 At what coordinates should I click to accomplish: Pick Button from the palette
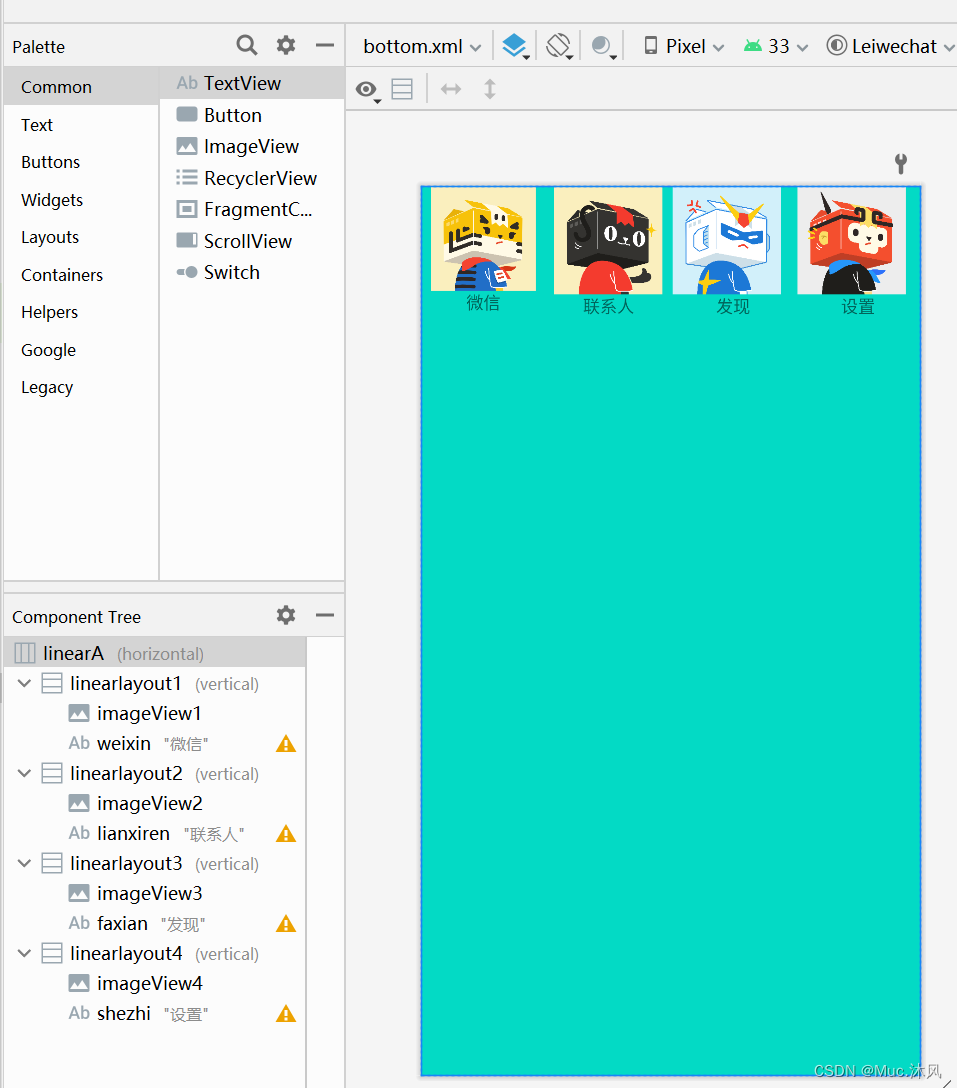pos(252,115)
